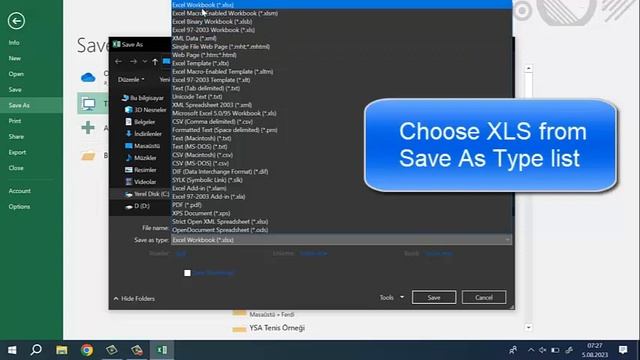Image resolution: width=640 pixels, height=360 pixels.
Task: Click the Add a Place plus icon
Action: point(88,128)
